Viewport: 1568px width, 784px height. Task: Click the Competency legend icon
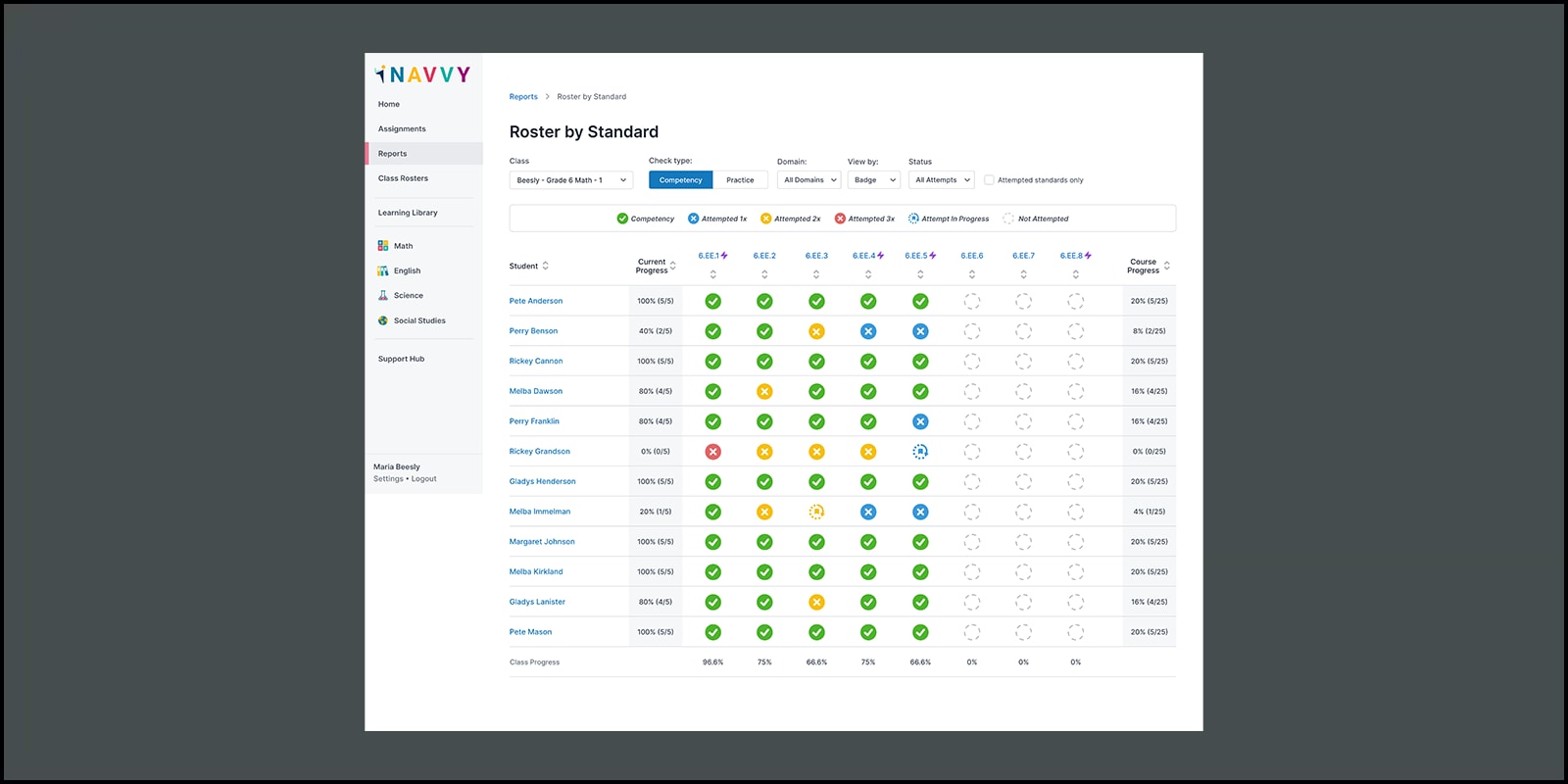(622, 219)
